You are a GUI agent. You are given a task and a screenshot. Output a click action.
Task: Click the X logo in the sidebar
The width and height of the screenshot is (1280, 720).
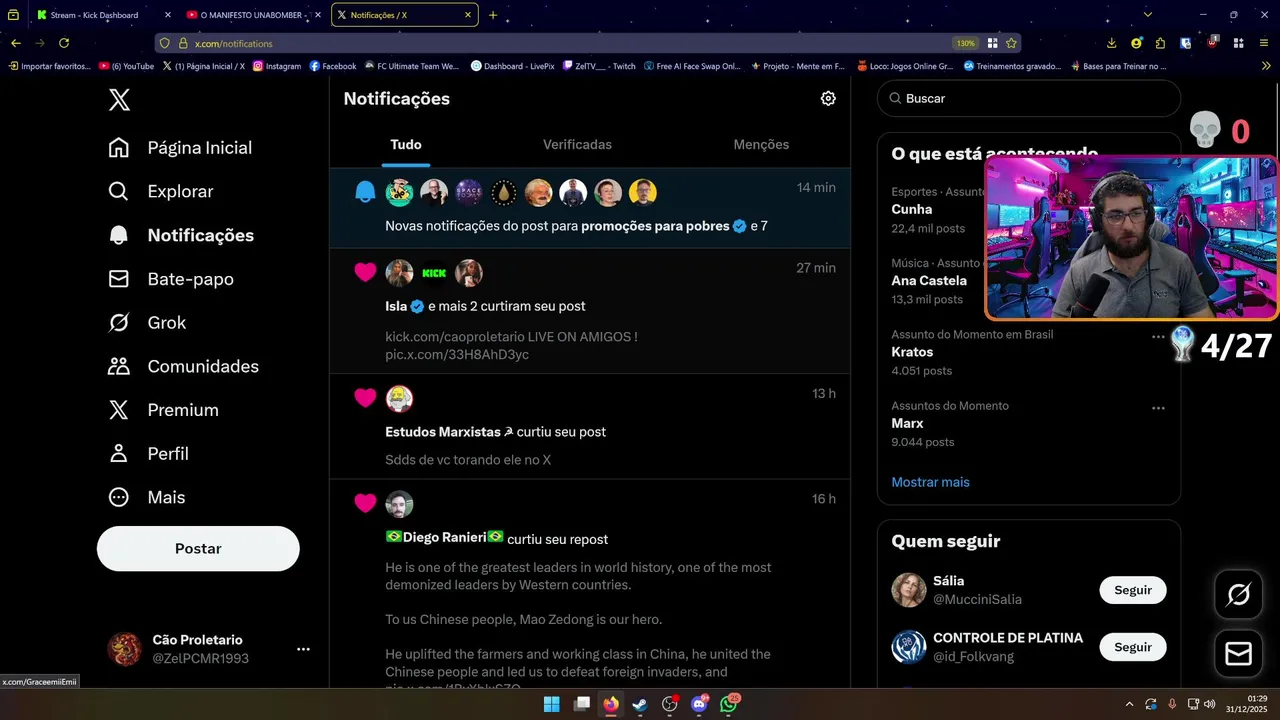tap(119, 100)
